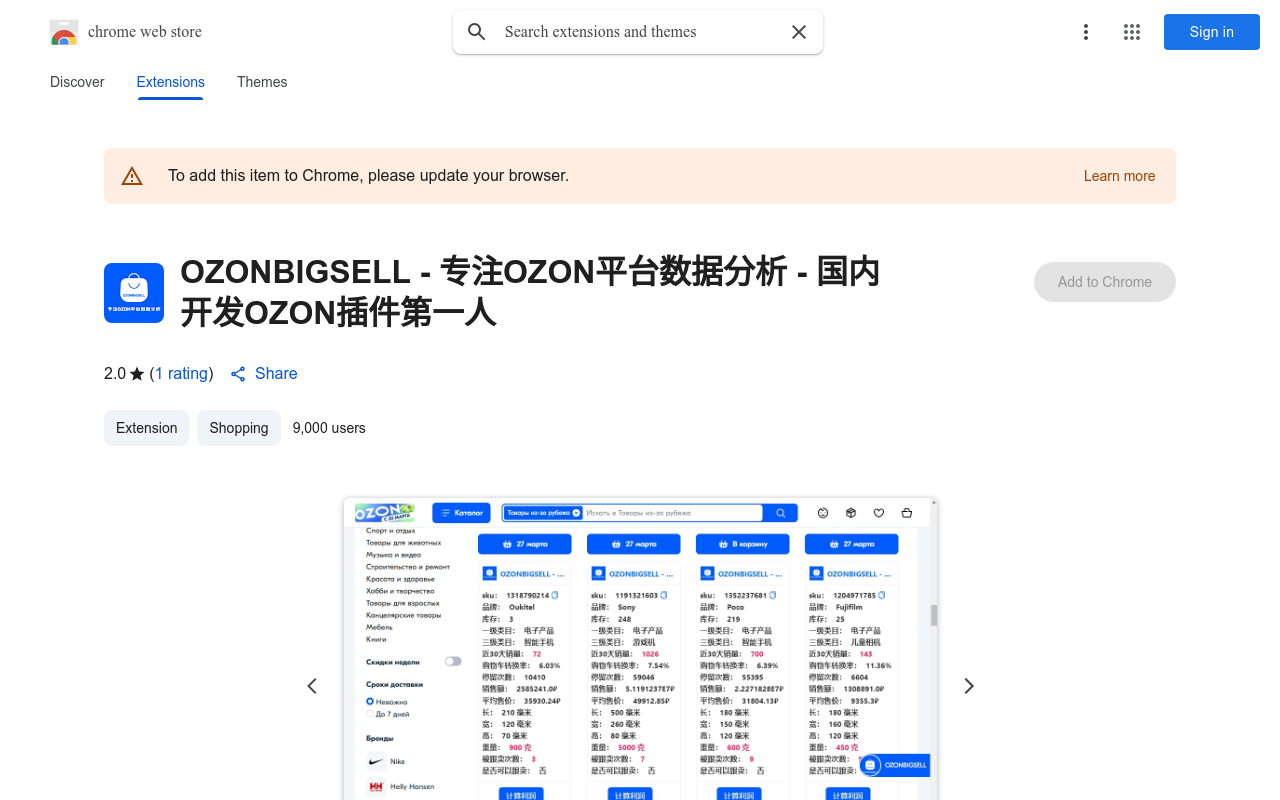The image size is (1280, 800).
Task: Select the Extensions tab
Action: coord(171,82)
